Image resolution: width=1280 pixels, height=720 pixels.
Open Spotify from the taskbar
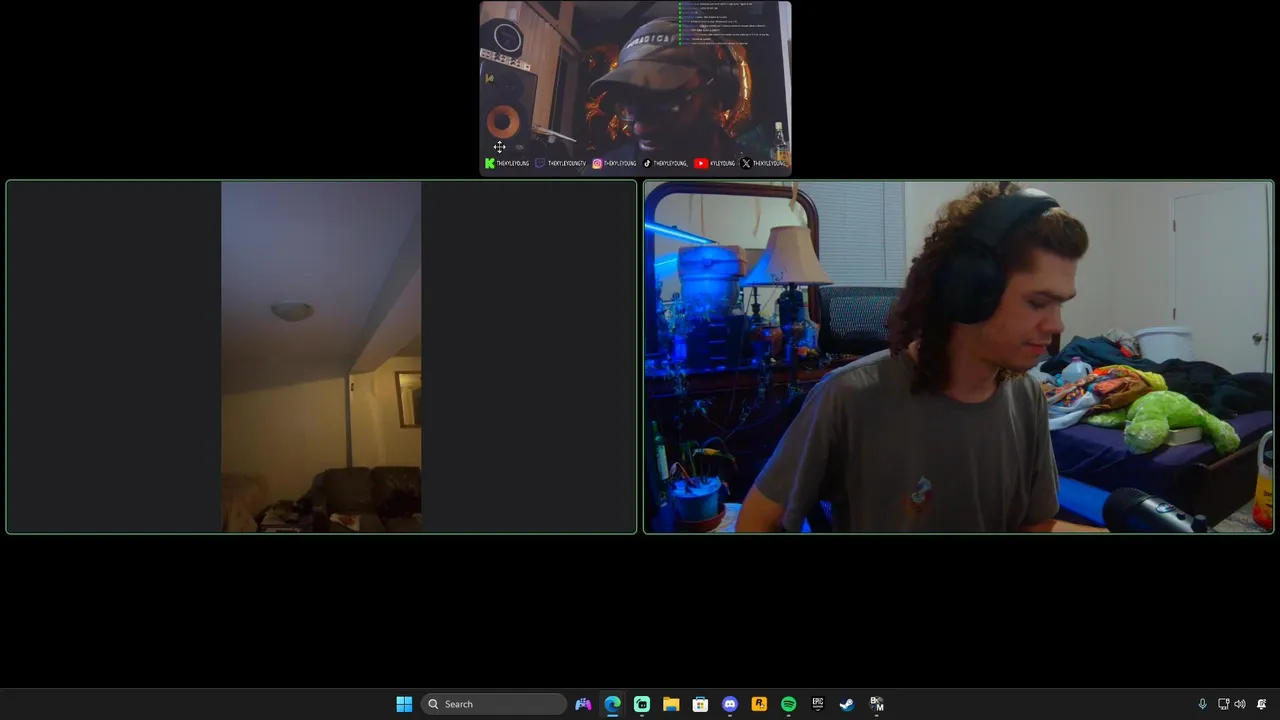pyautogui.click(x=788, y=704)
